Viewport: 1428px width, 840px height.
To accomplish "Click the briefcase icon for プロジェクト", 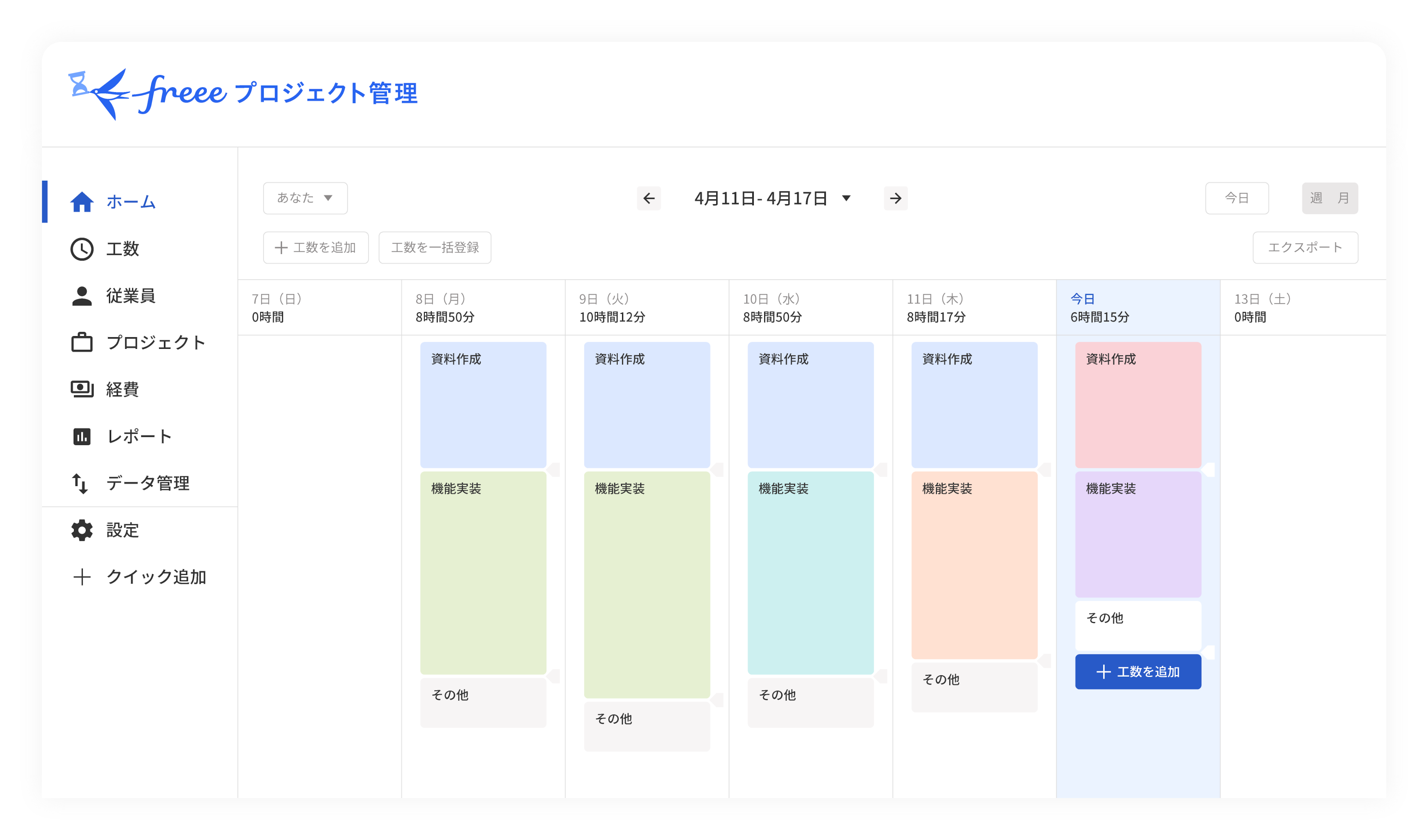I will pyautogui.click(x=81, y=342).
